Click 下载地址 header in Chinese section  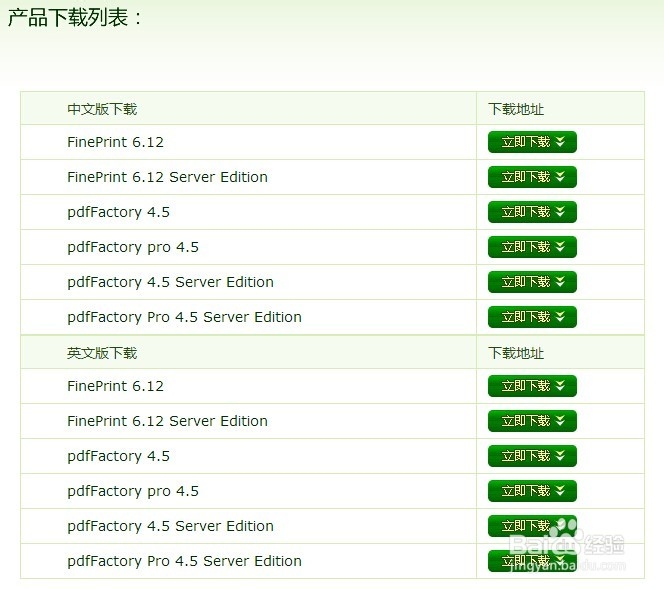516,109
